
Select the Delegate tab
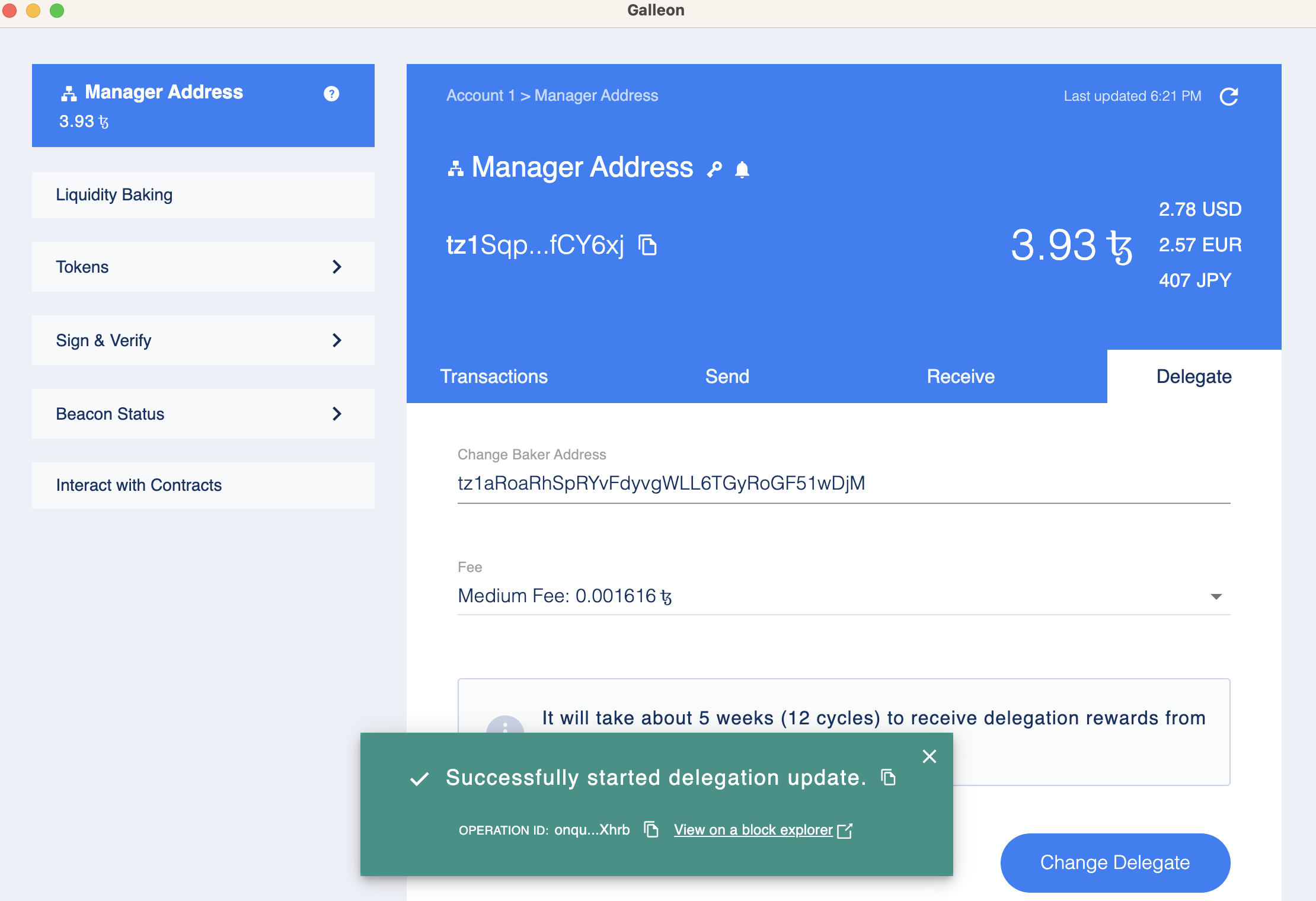tap(1194, 376)
